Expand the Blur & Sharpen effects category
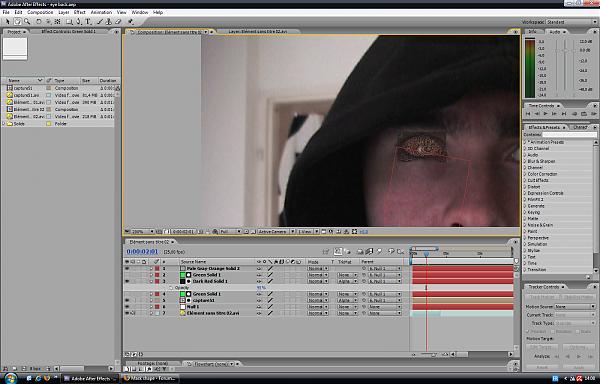The height and width of the screenshot is (384, 600). pyautogui.click(x=525, y=161)
